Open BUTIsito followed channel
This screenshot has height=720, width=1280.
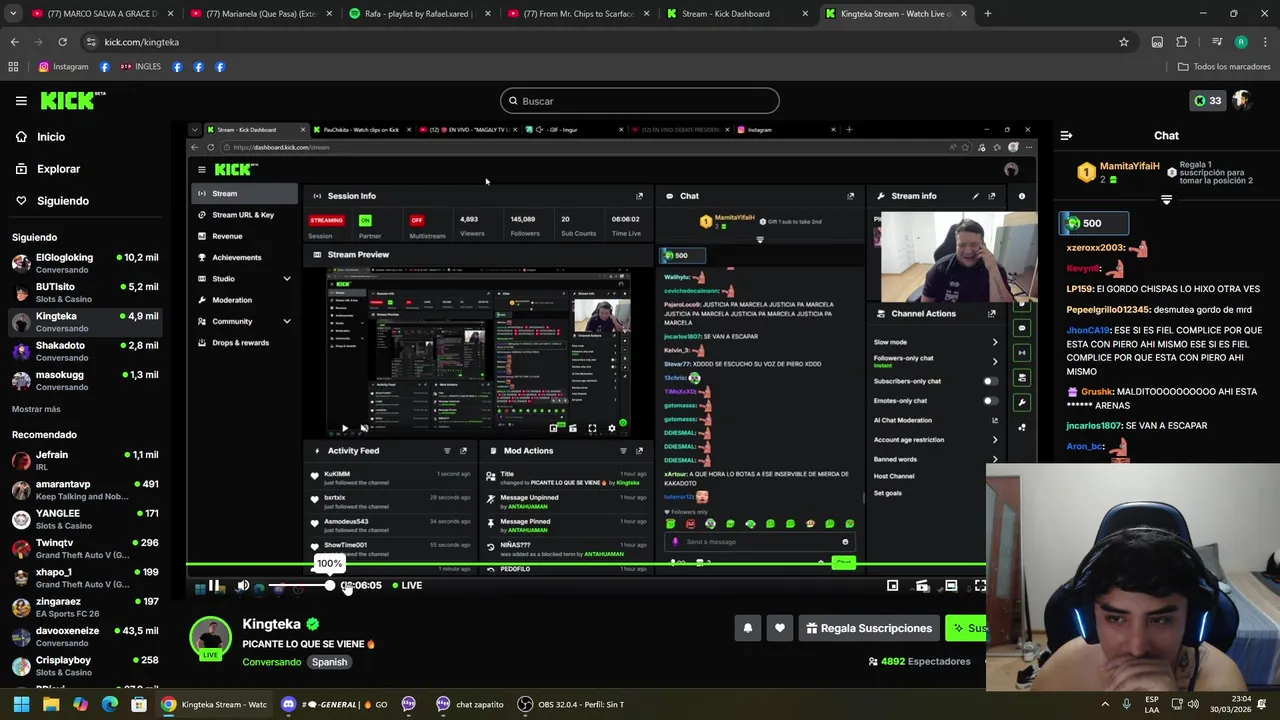[x=86, y=292]
